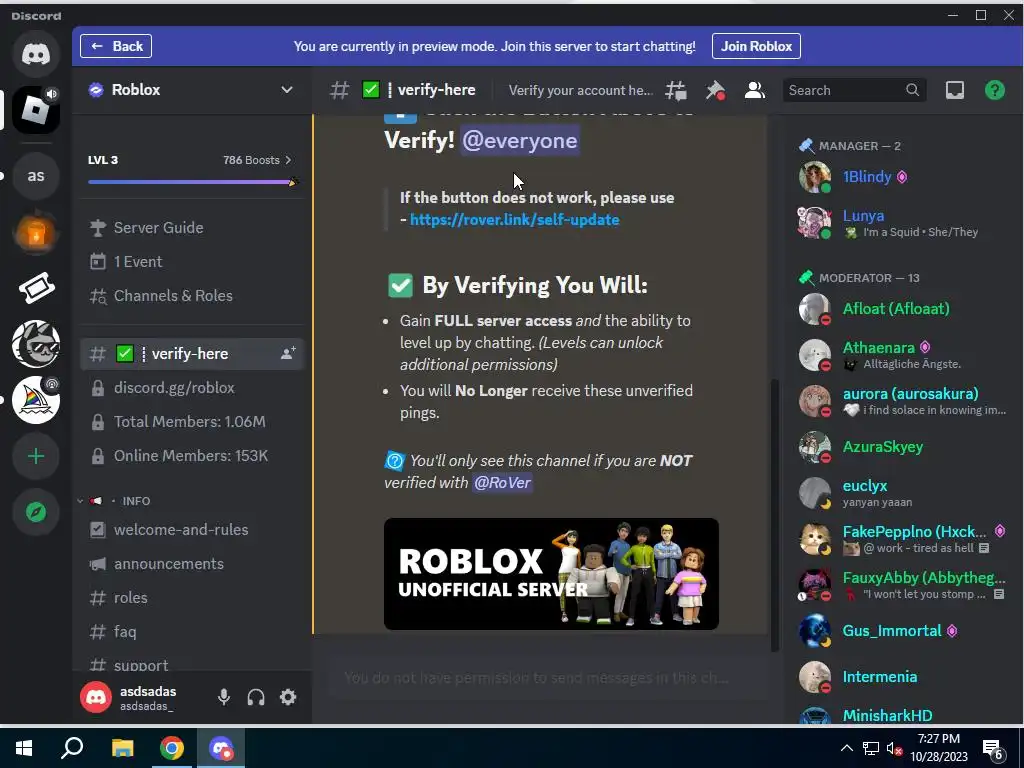
Task: Open File Explorer from taskbar
Action: (x=122, y=748)
